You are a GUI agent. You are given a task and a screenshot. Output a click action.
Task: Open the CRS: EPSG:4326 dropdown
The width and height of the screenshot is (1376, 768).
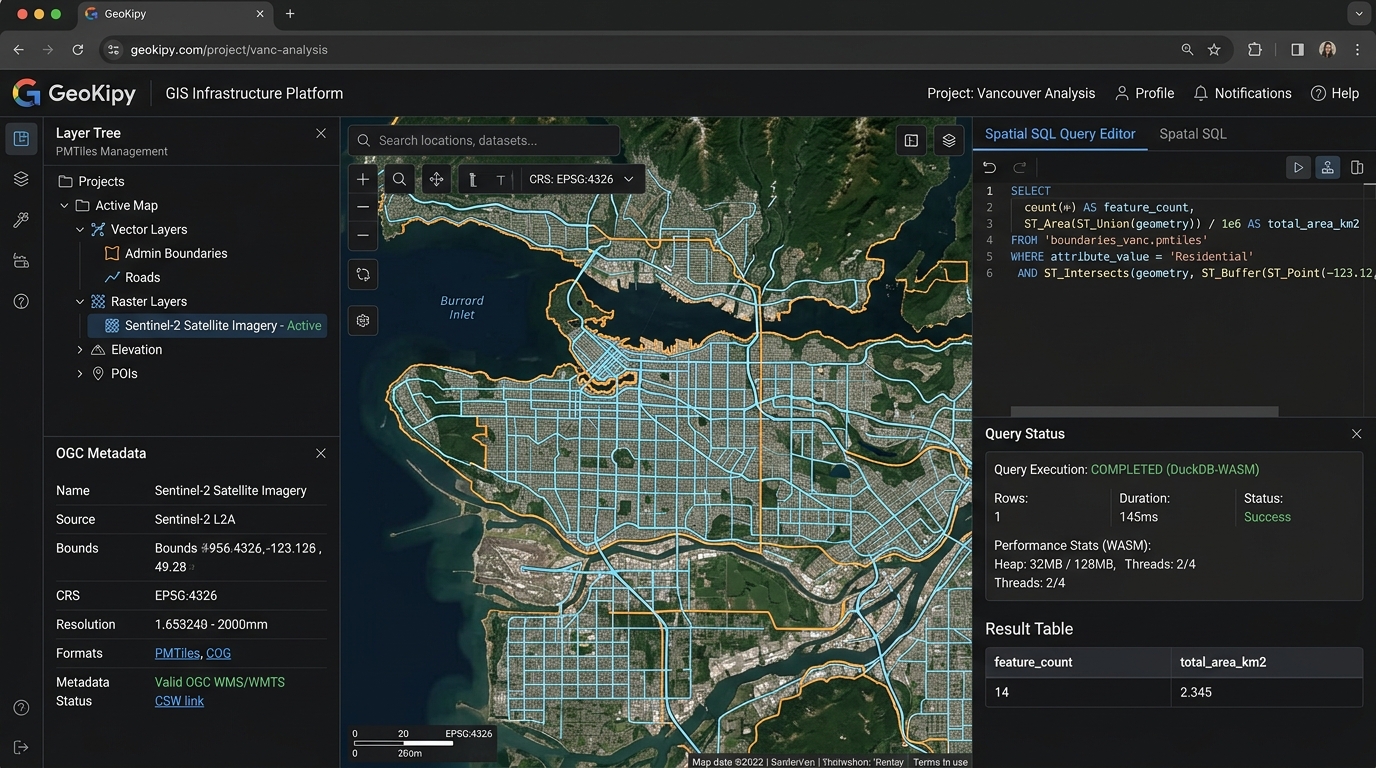tap(581, 179)
